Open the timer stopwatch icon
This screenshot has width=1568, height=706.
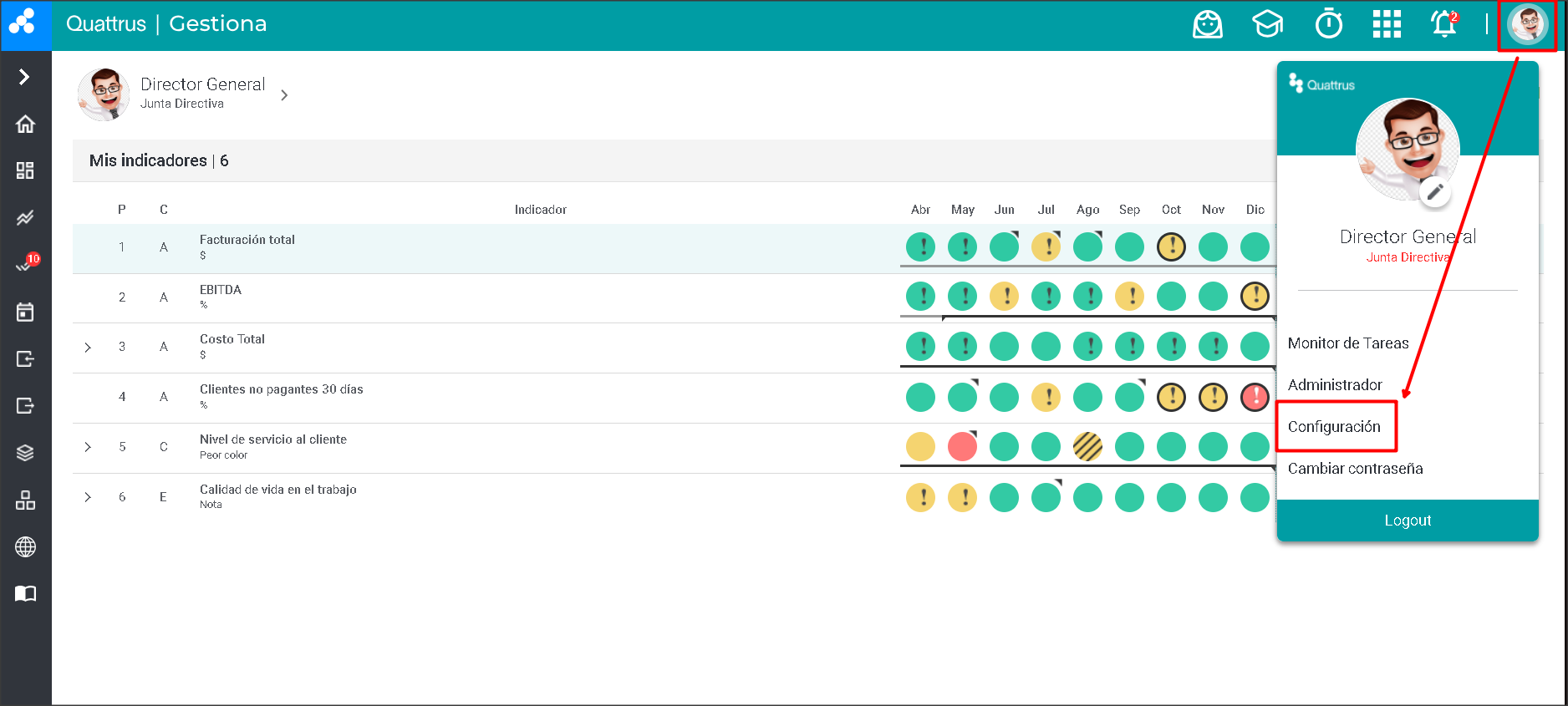pos(1328,24)
